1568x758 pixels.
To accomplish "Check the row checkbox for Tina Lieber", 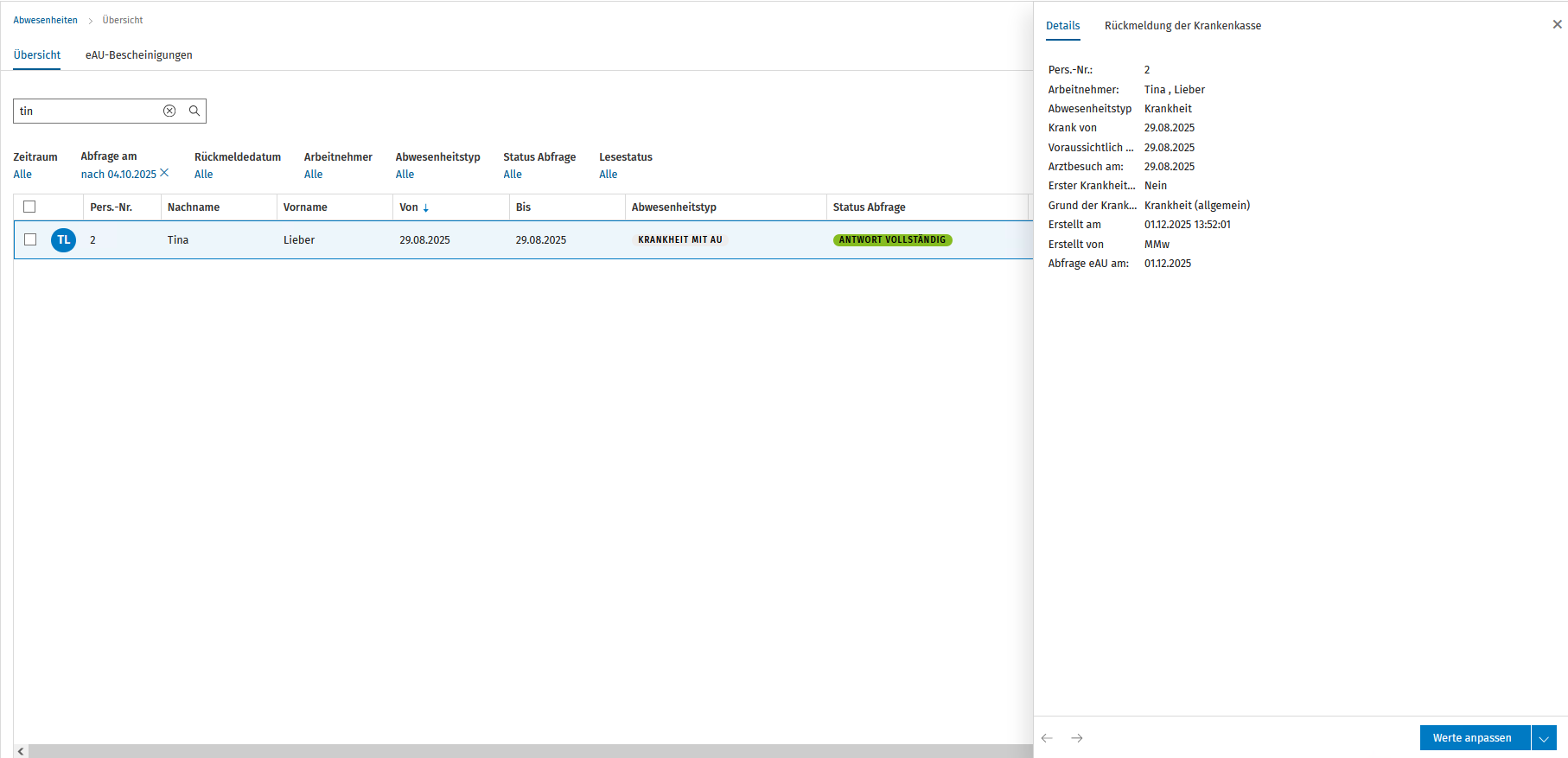I will tap(30, 239).
